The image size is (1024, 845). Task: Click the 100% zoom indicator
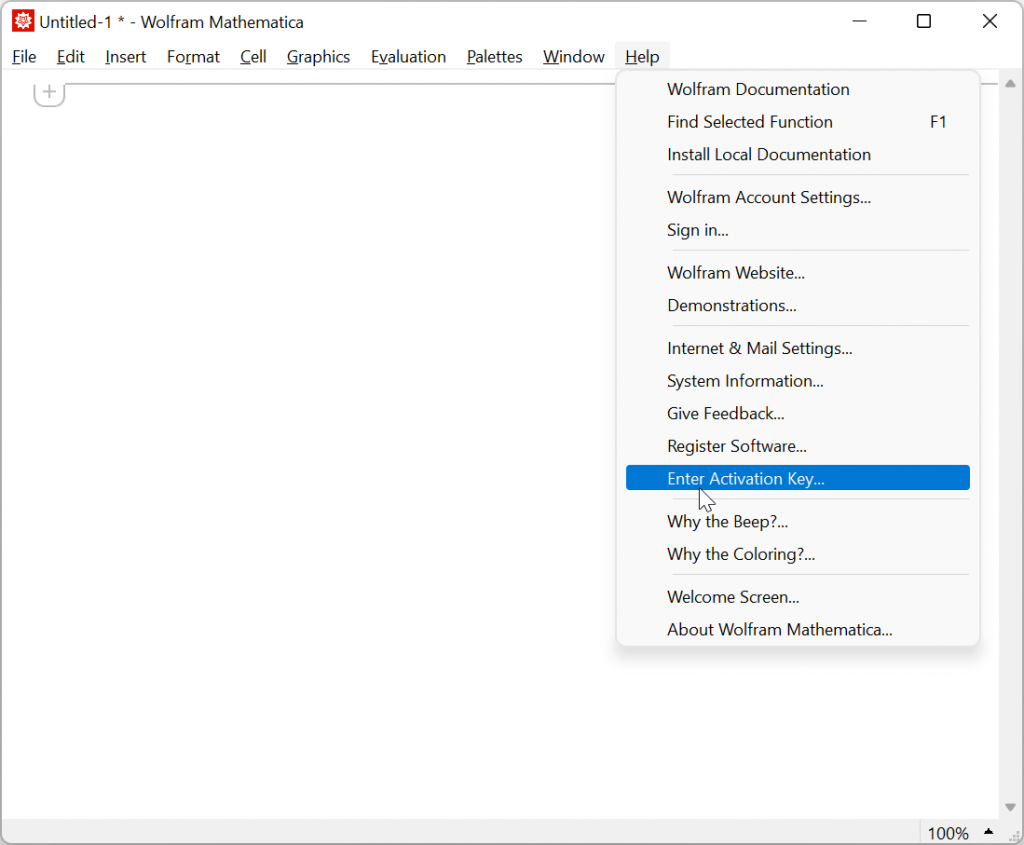pyautogui.click(x=947, y=832)
